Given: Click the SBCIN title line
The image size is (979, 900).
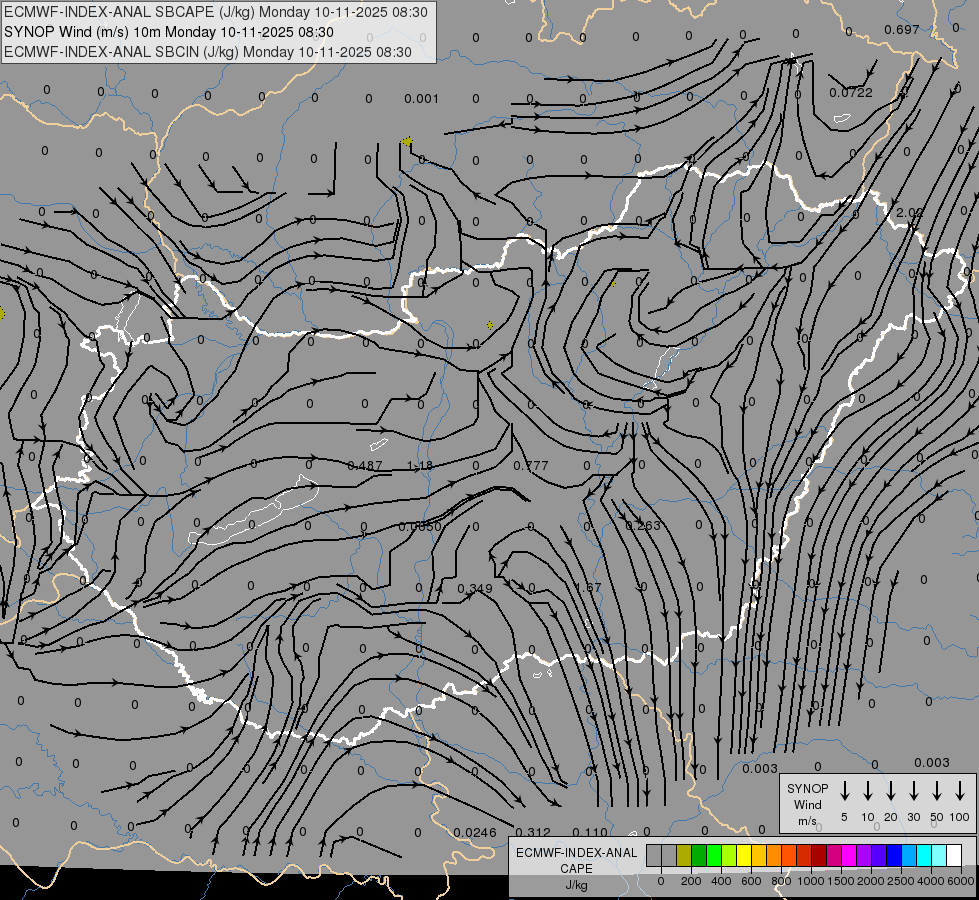Looking at the screenshot, I should tap(208, 52).
